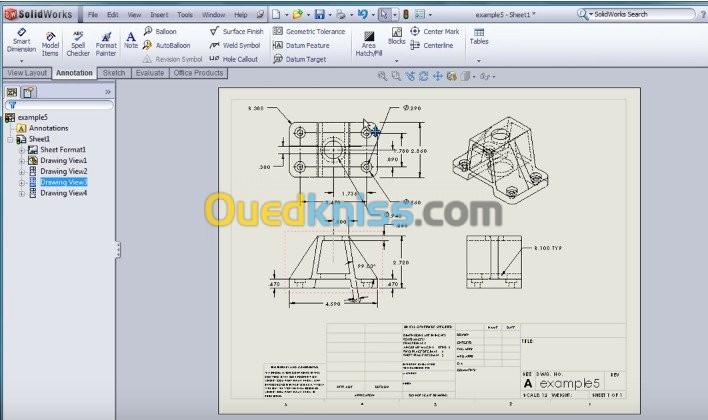Expand the Drawing View2 node

[21, 172]
